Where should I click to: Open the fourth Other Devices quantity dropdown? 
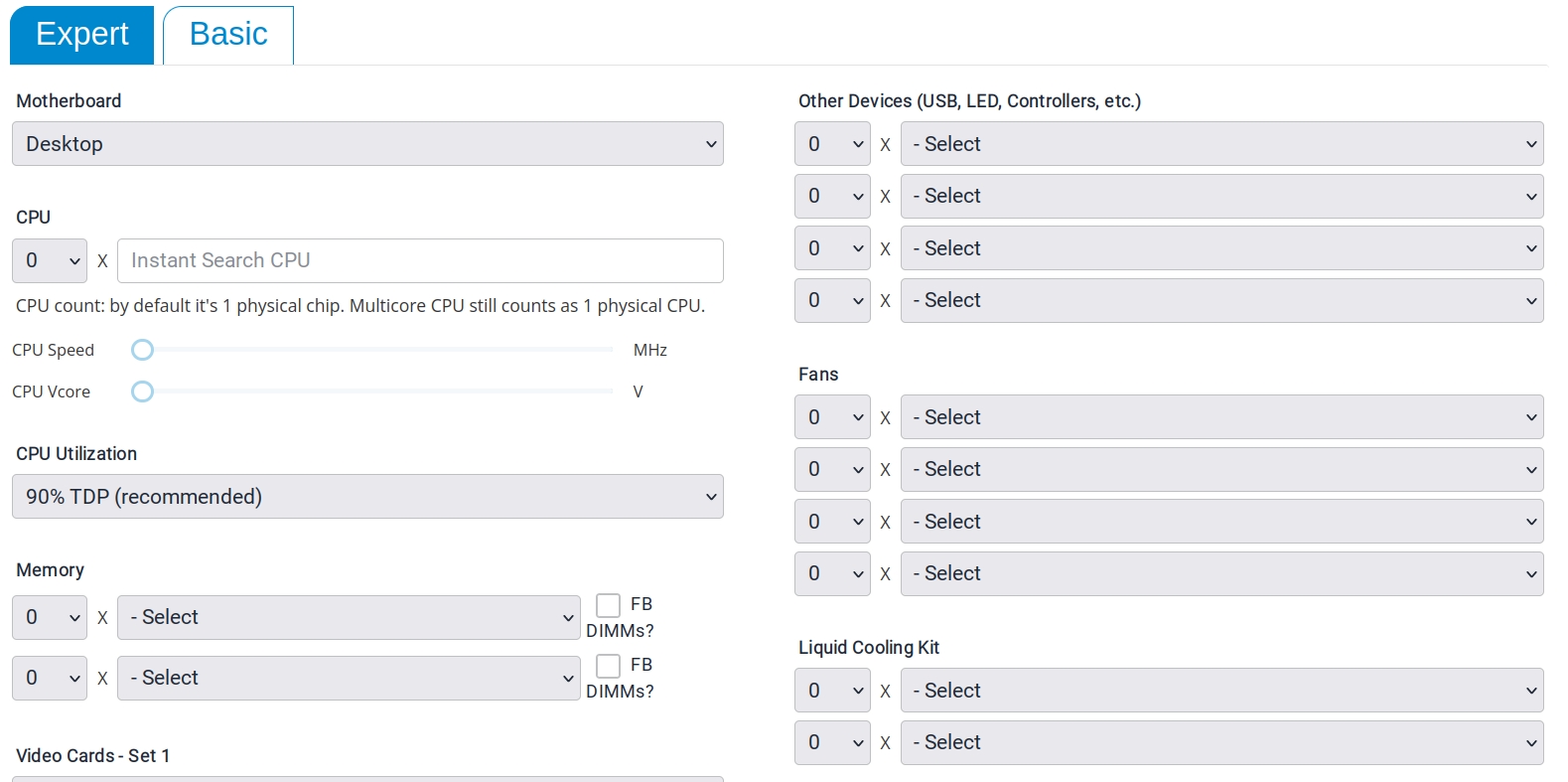coord(832,300)
